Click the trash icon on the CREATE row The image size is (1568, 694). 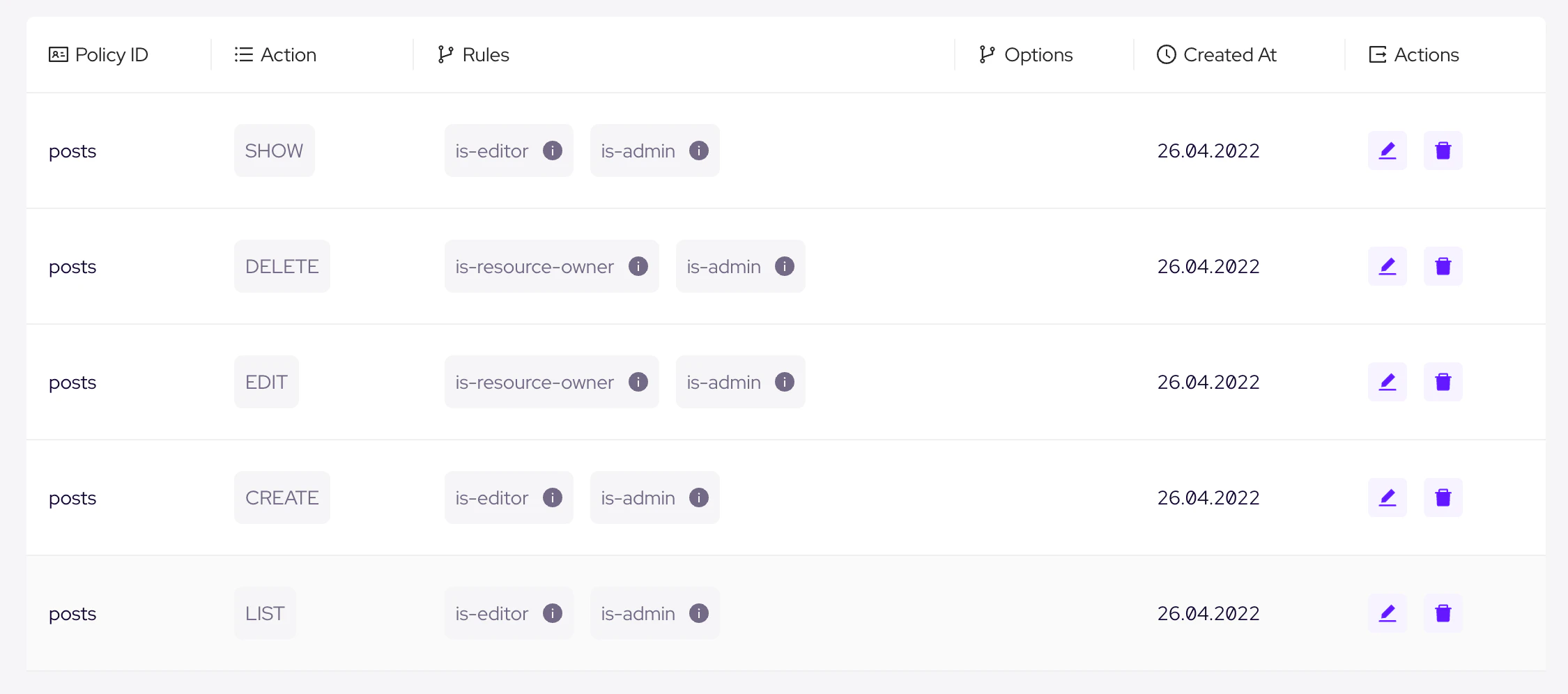[1443, 497]
